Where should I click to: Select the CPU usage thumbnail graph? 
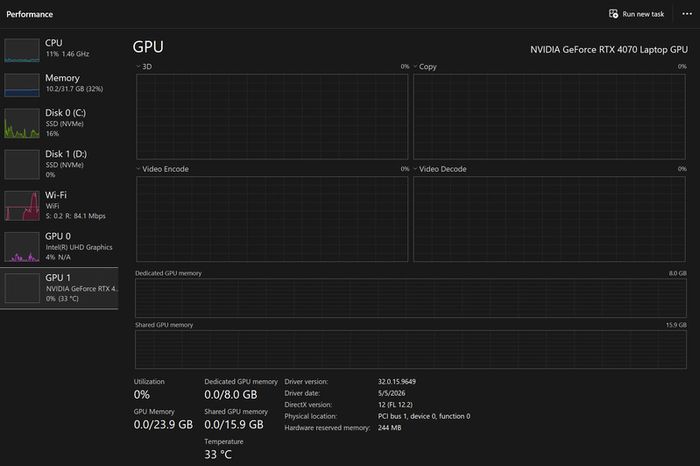pos(22,50)
